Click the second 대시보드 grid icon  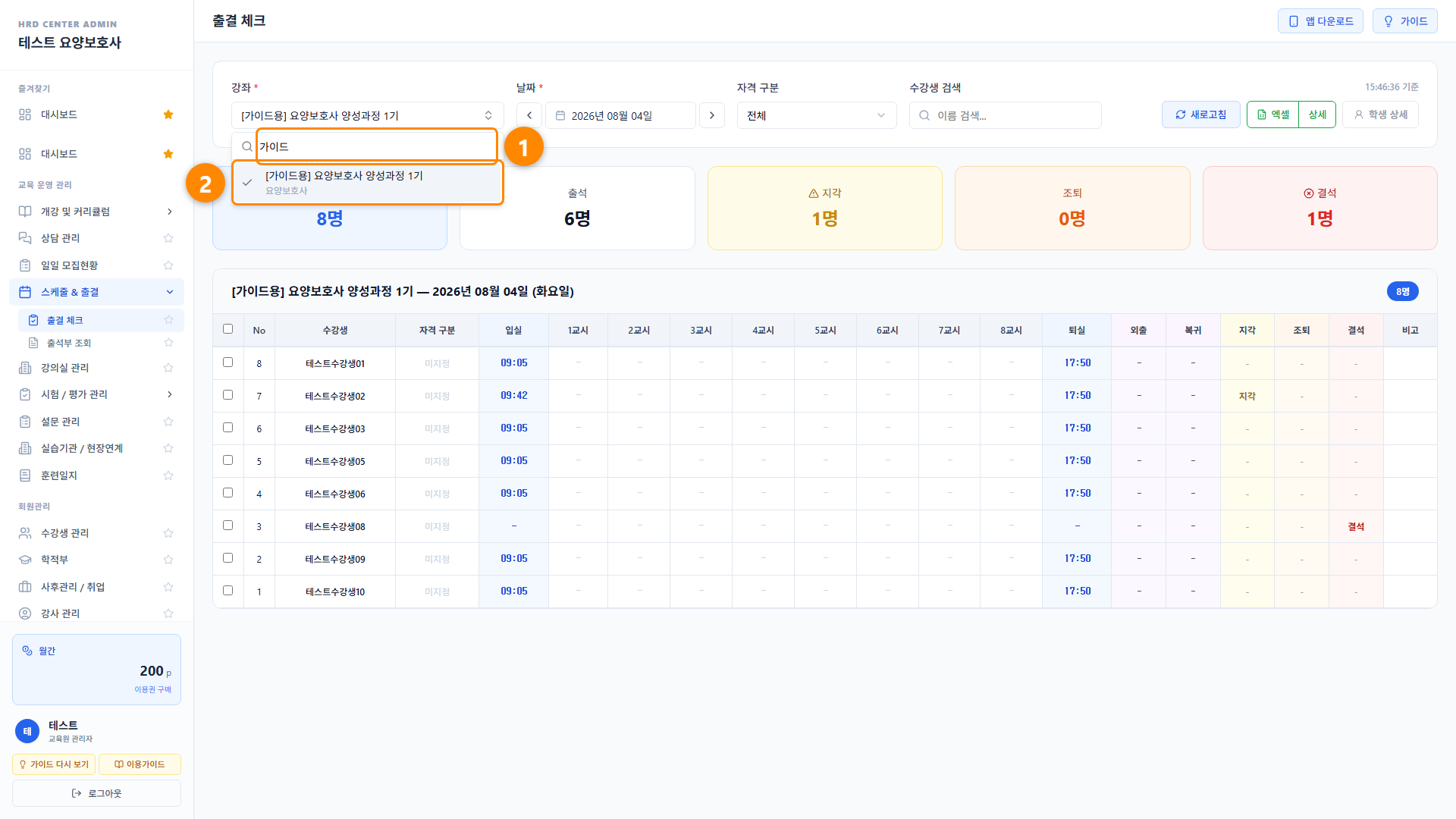[25, 154]
